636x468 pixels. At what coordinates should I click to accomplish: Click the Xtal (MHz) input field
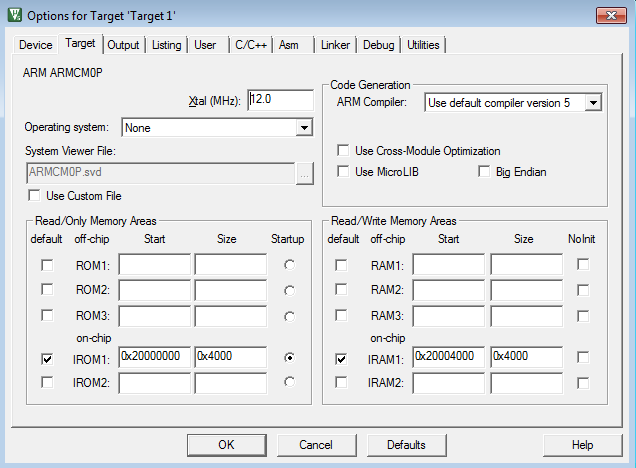point(280,101)
